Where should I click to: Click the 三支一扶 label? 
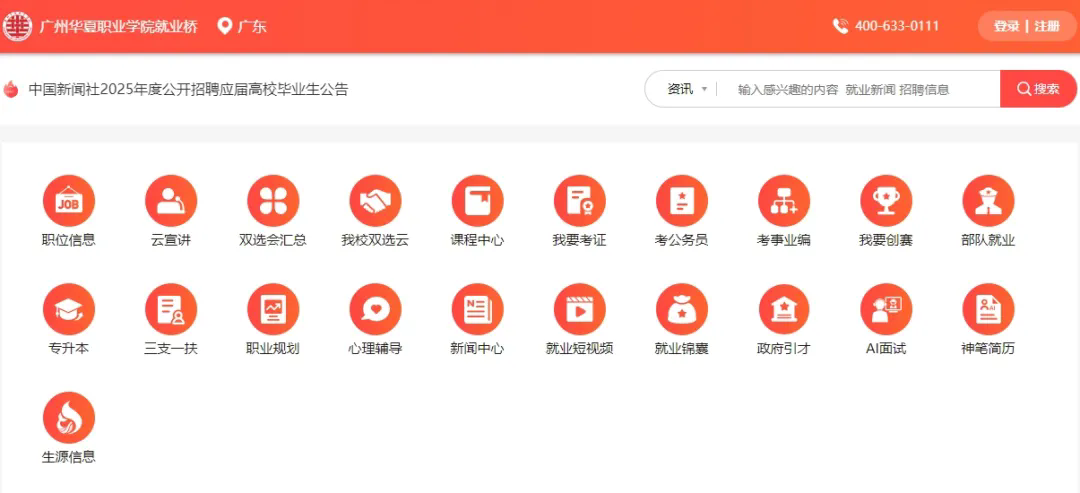point(171,348)
